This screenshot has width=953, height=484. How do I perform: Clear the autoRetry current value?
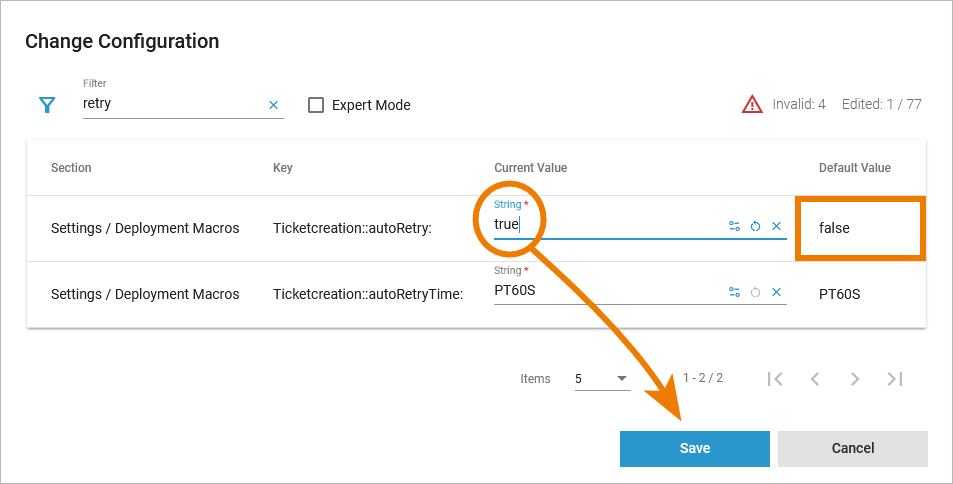point(776,226)
